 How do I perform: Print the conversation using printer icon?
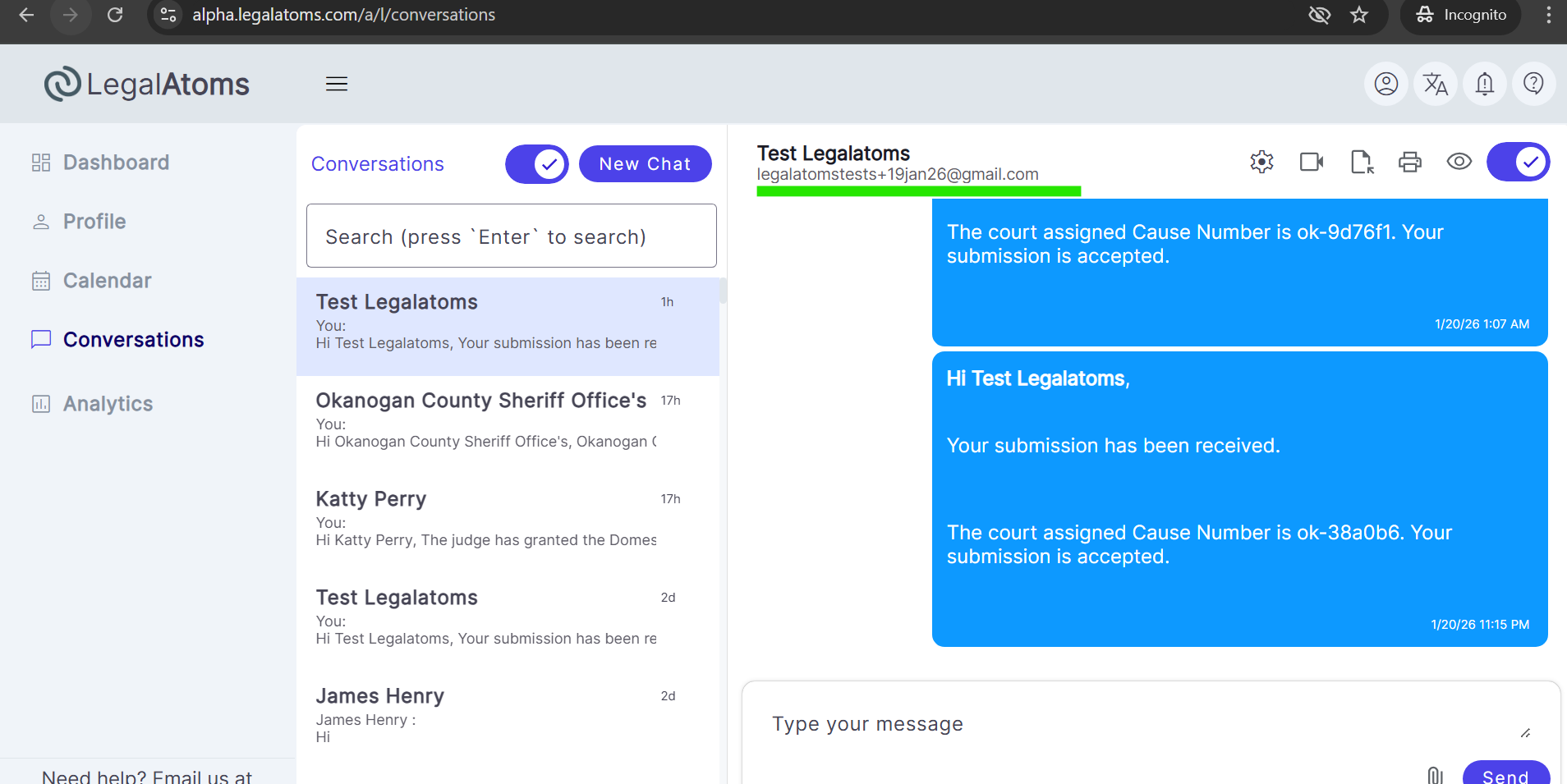(x=1410, y=162)
